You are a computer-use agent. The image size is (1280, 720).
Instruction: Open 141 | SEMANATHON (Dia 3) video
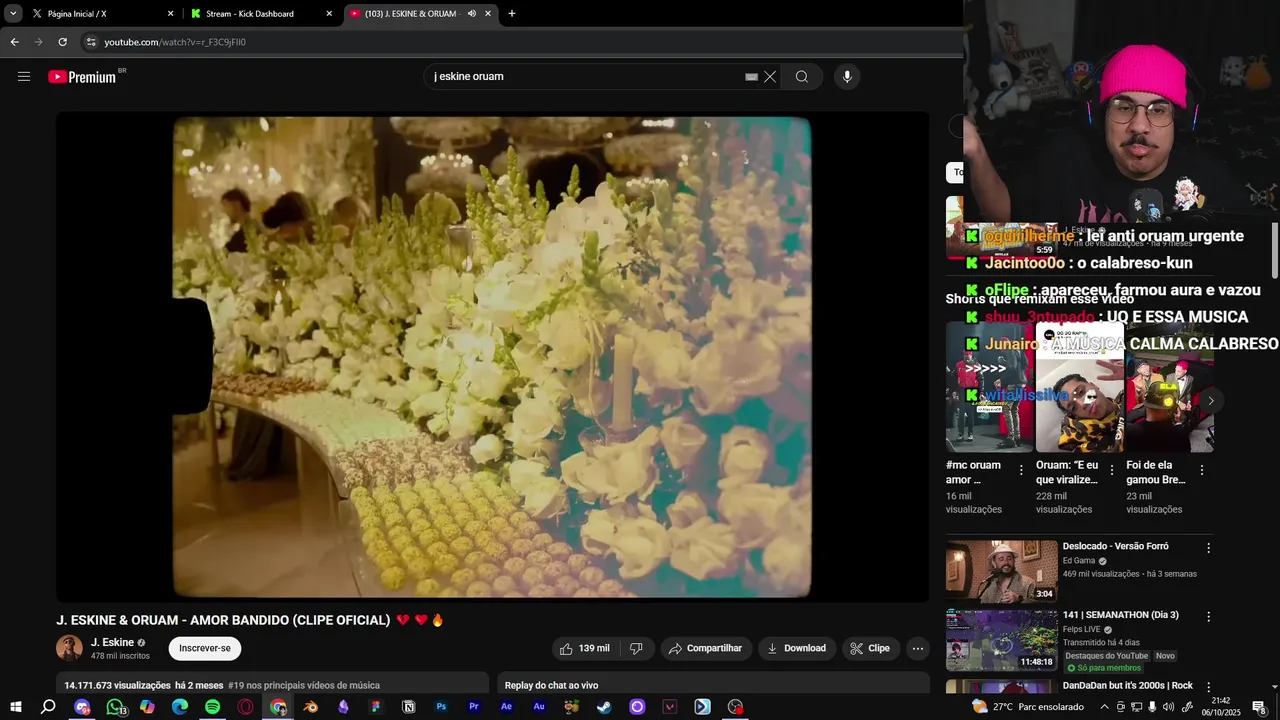1001,640
